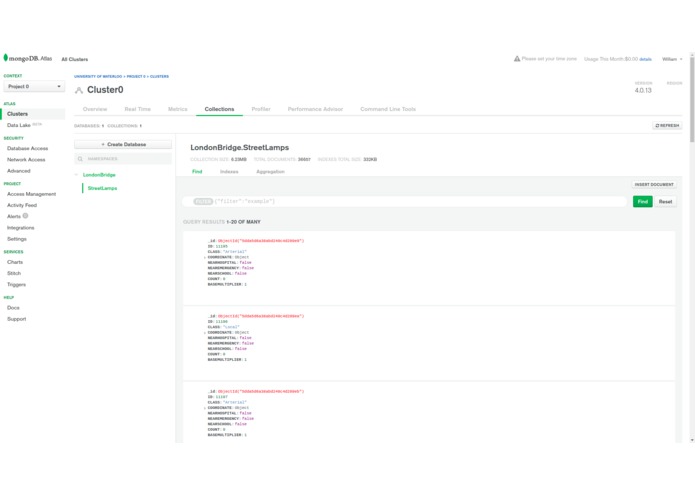Click the MongoDB Atlas leaf logo

point(5,58)
